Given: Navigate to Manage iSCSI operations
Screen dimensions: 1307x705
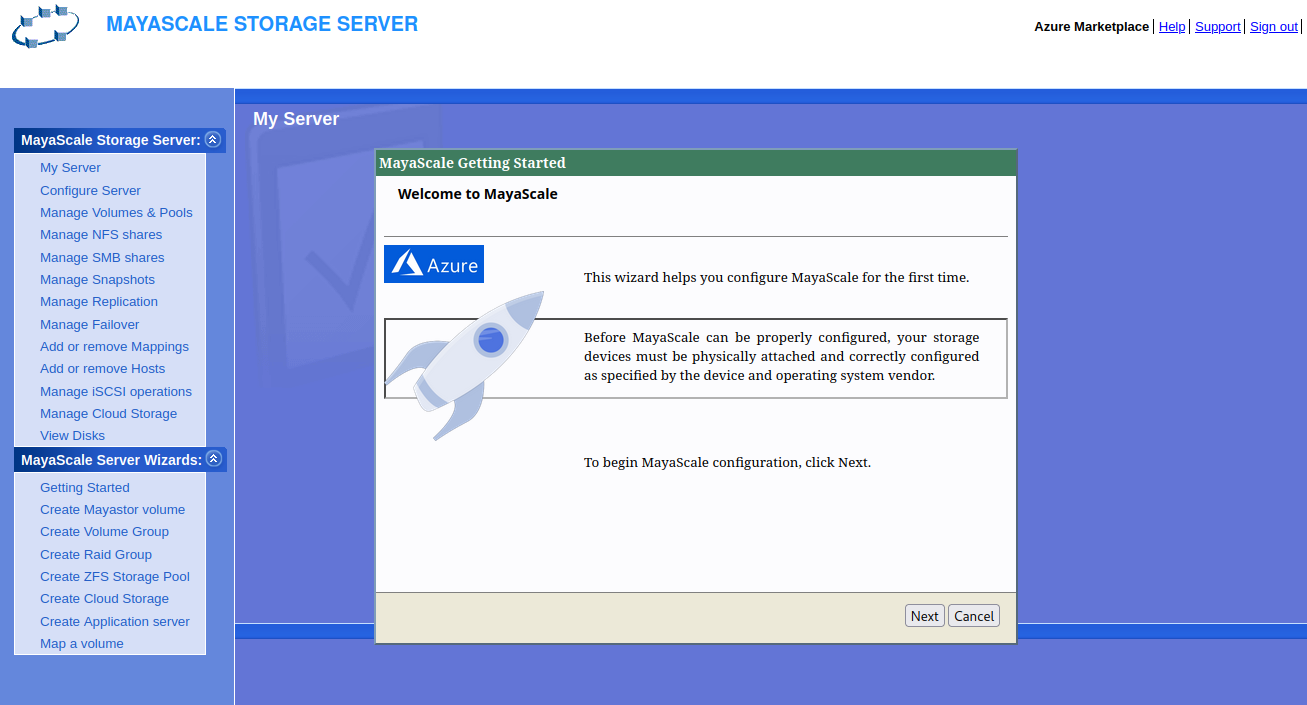Looking at the screenshot, I should pos(116,392).
